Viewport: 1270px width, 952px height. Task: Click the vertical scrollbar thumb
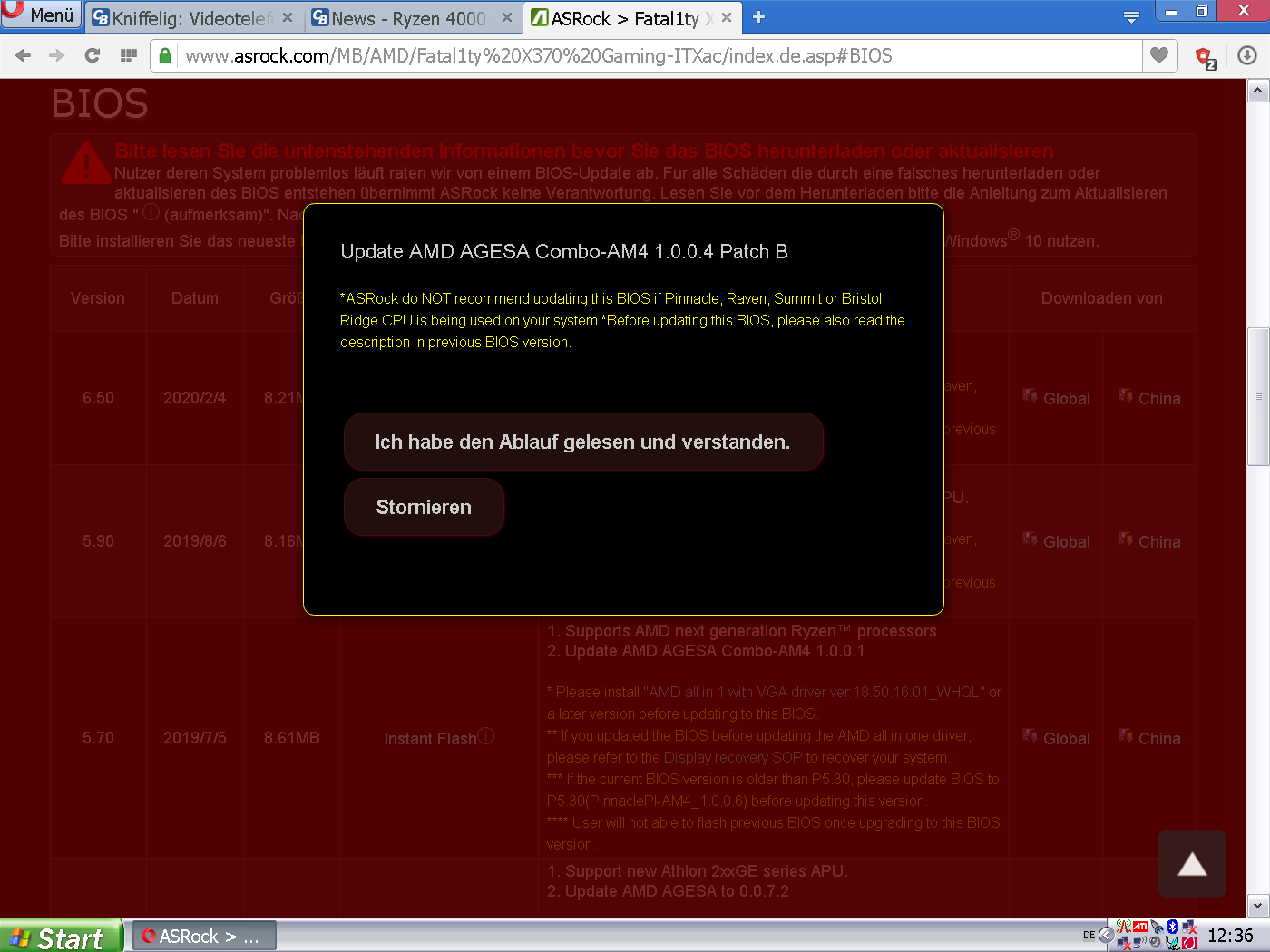coord(1258,396)
